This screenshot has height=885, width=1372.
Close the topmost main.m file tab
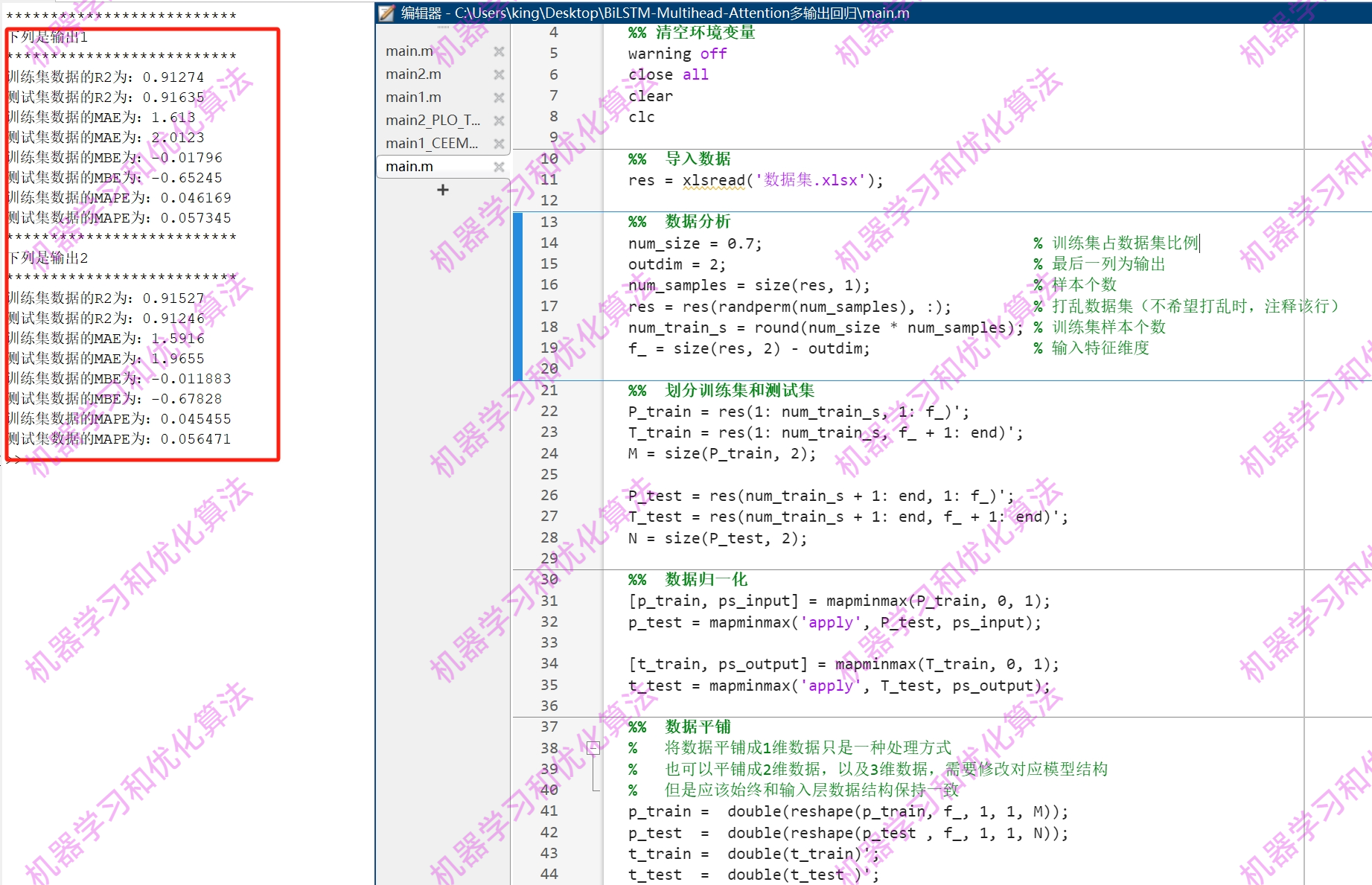click(x=499, y=51)
